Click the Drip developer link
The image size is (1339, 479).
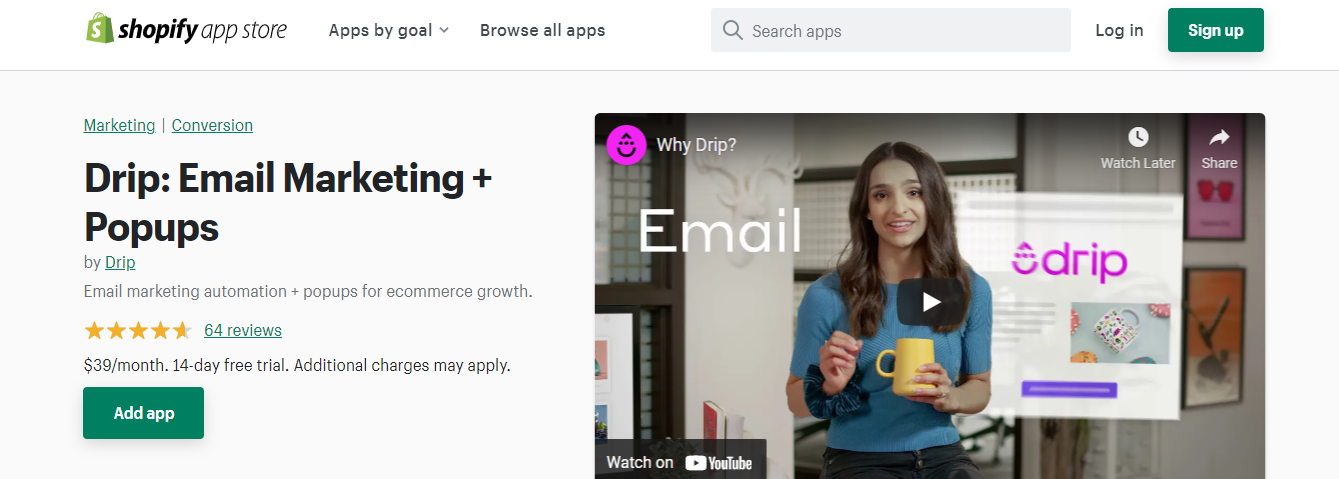point(120,262)
